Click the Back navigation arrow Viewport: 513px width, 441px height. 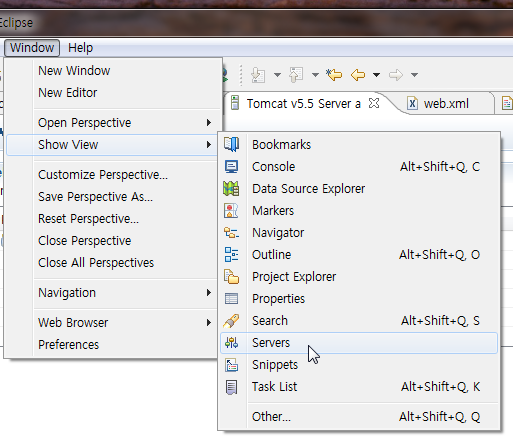point(358,75)
